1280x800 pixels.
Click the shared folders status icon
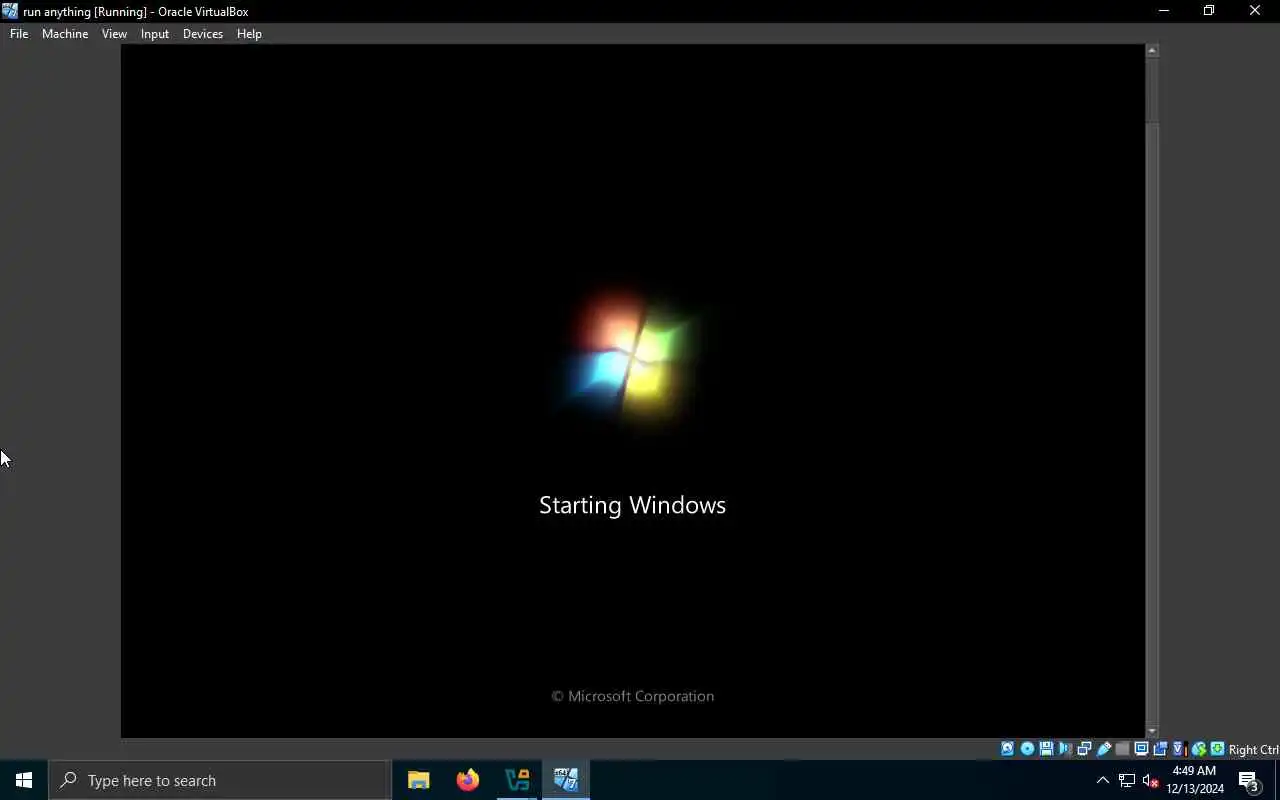1122,749
